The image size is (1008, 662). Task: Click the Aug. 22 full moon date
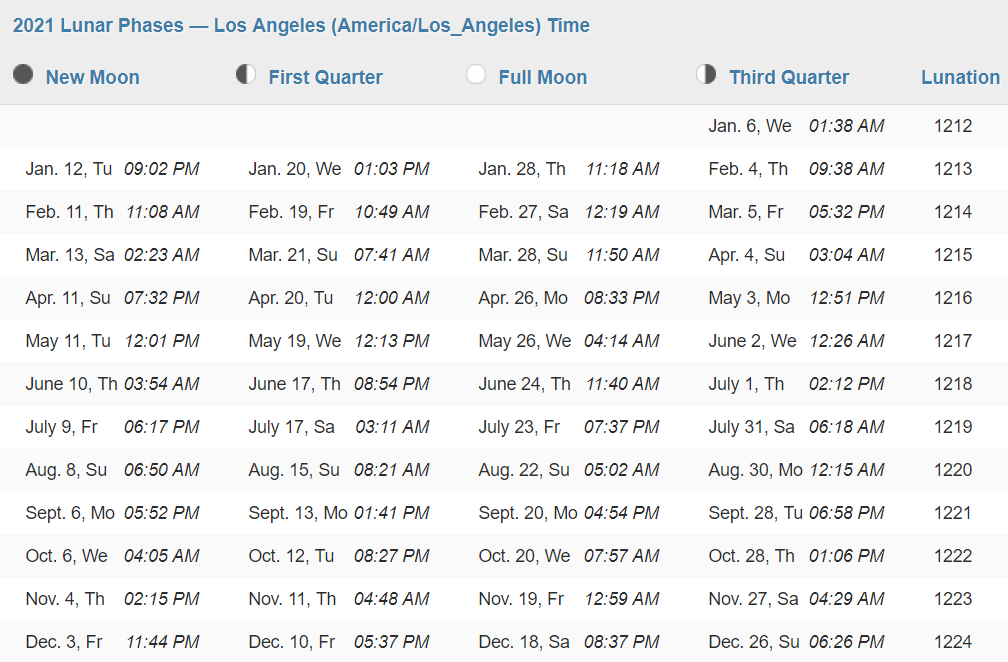[x=523, y=470]
